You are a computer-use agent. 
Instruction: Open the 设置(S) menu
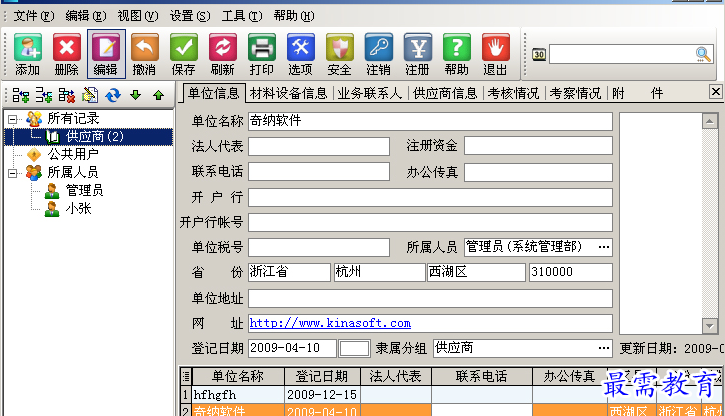190,16
